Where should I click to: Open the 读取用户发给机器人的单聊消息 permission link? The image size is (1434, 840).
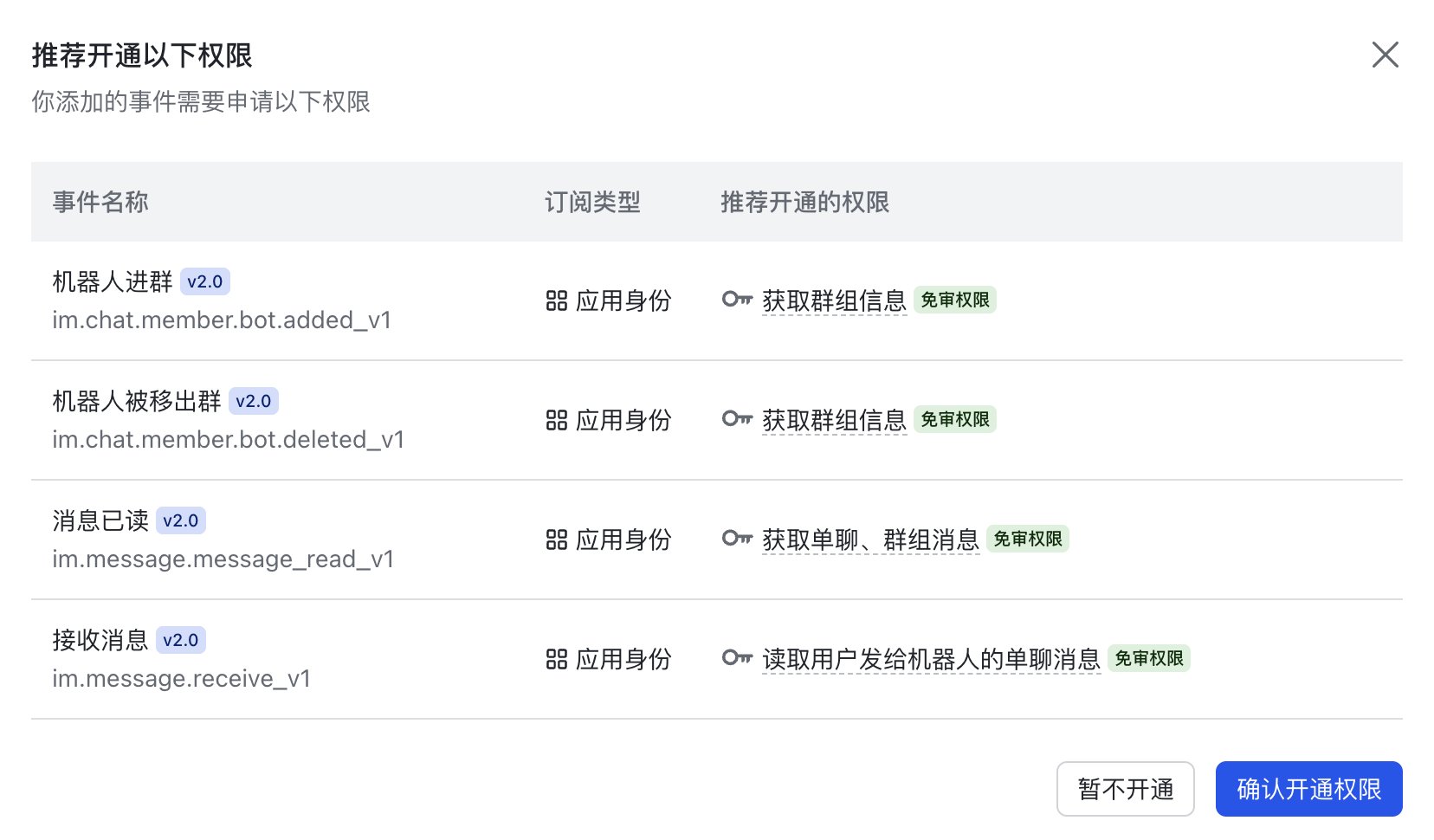pos(931,659)
